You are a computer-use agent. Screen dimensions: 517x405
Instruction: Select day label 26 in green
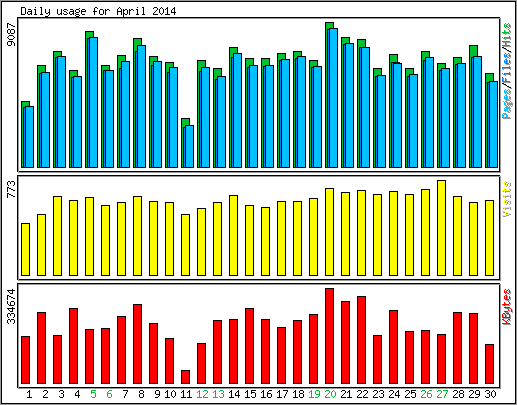426,394
